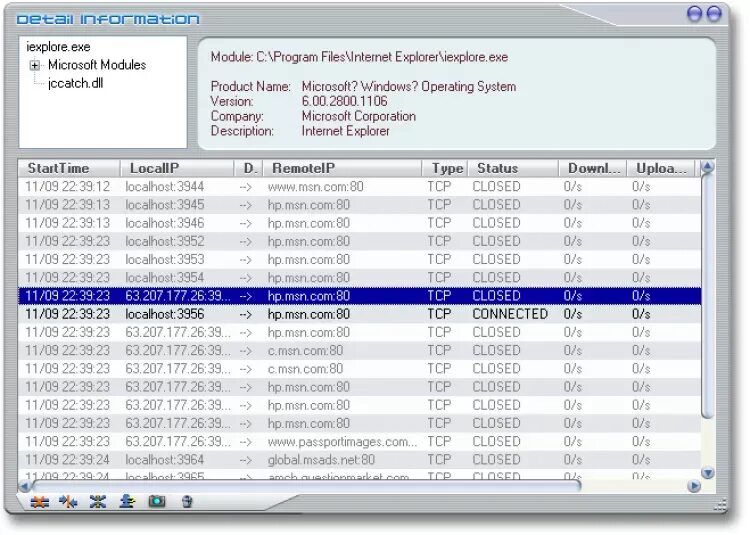Click the vertical scrollbar down arrow
The height and width of the screenshot is (535, 750).
click(x=708, y=473)
